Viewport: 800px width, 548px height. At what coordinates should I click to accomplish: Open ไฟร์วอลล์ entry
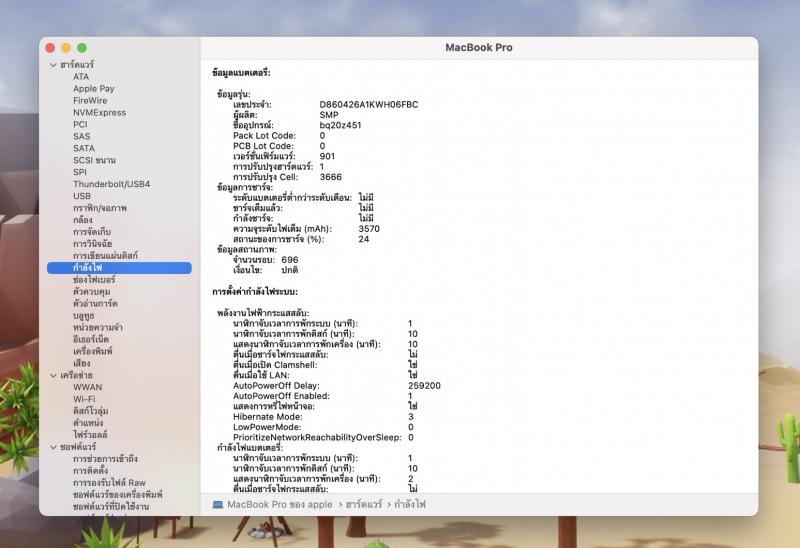(90, 435)
